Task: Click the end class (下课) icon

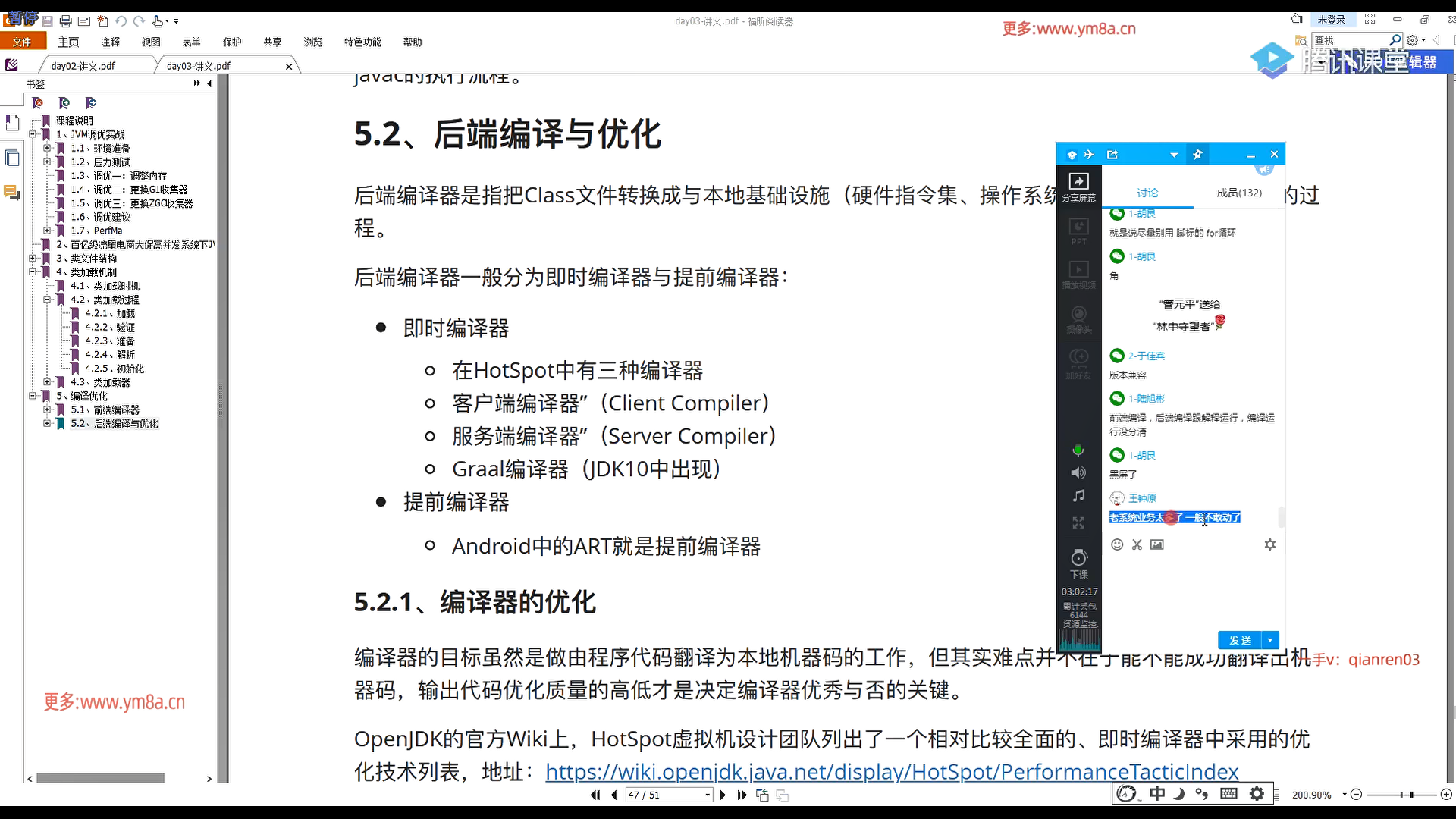Action: click(x=1079, y=559)
